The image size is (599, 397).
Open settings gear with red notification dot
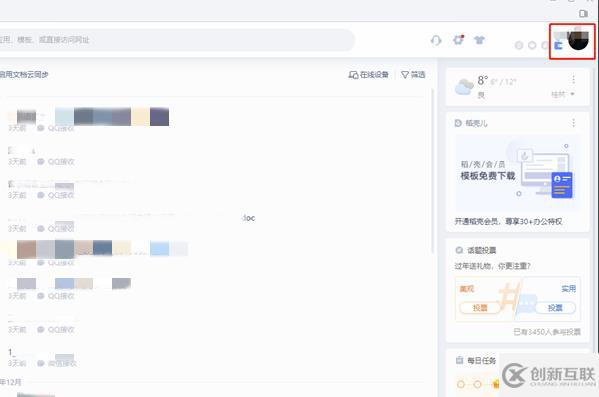(458, 39)
